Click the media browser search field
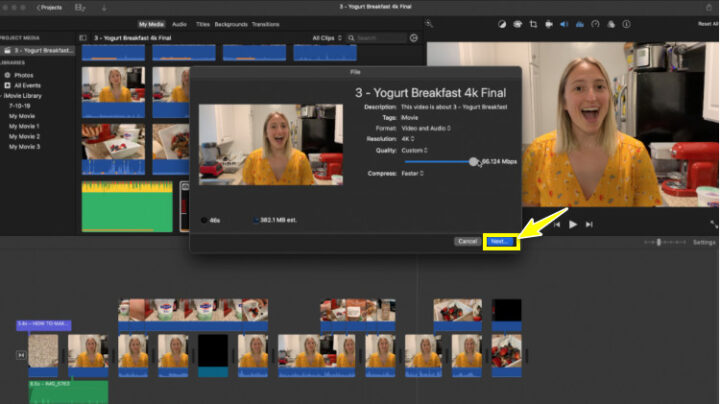This screenshot has height=404, width=720. (x=377, y=38)
